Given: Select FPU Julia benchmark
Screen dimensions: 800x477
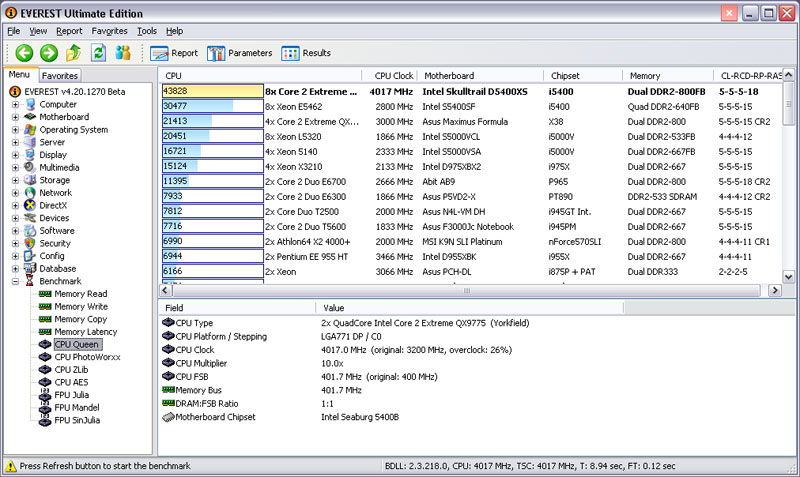Looking at the screenshot, I should [x=71, y=395].
